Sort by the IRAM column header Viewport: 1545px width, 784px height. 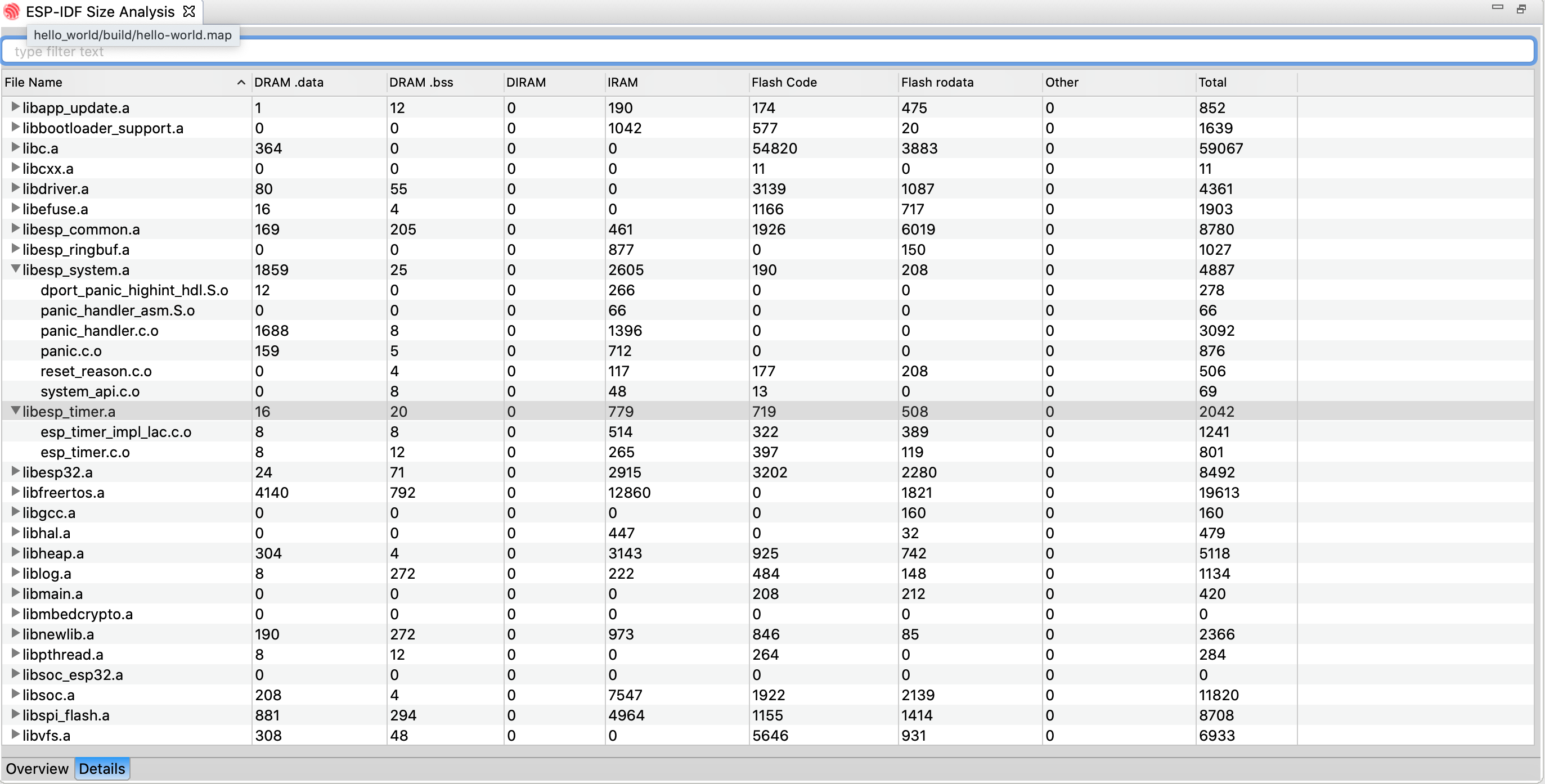pyautogui.click(x=622, y=82)
